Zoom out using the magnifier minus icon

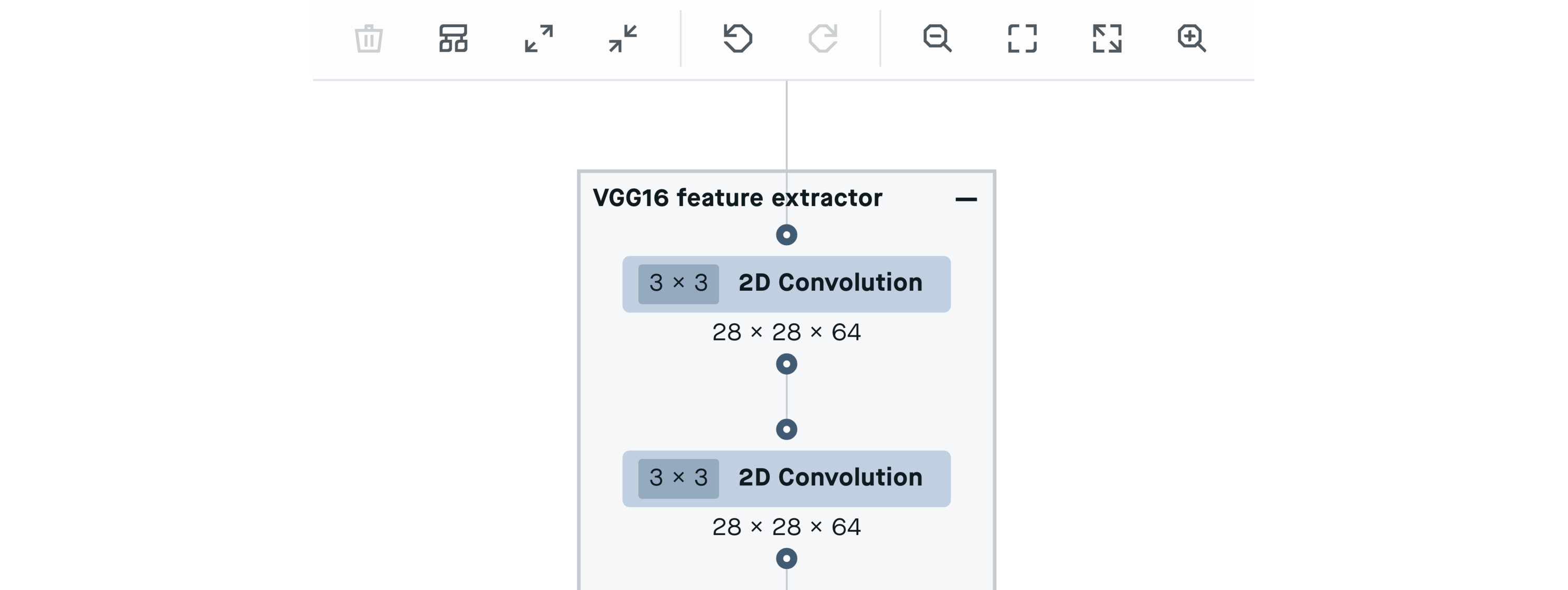pos(937,38)
